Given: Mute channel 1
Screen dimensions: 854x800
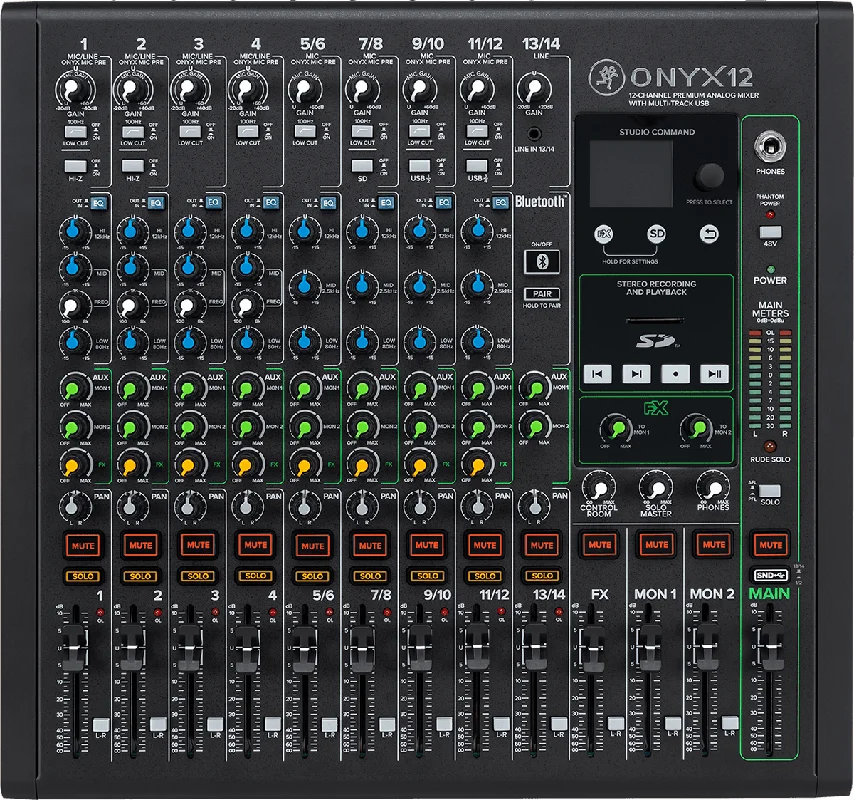Looking at the screenshot, I should (x=83, y=546).
